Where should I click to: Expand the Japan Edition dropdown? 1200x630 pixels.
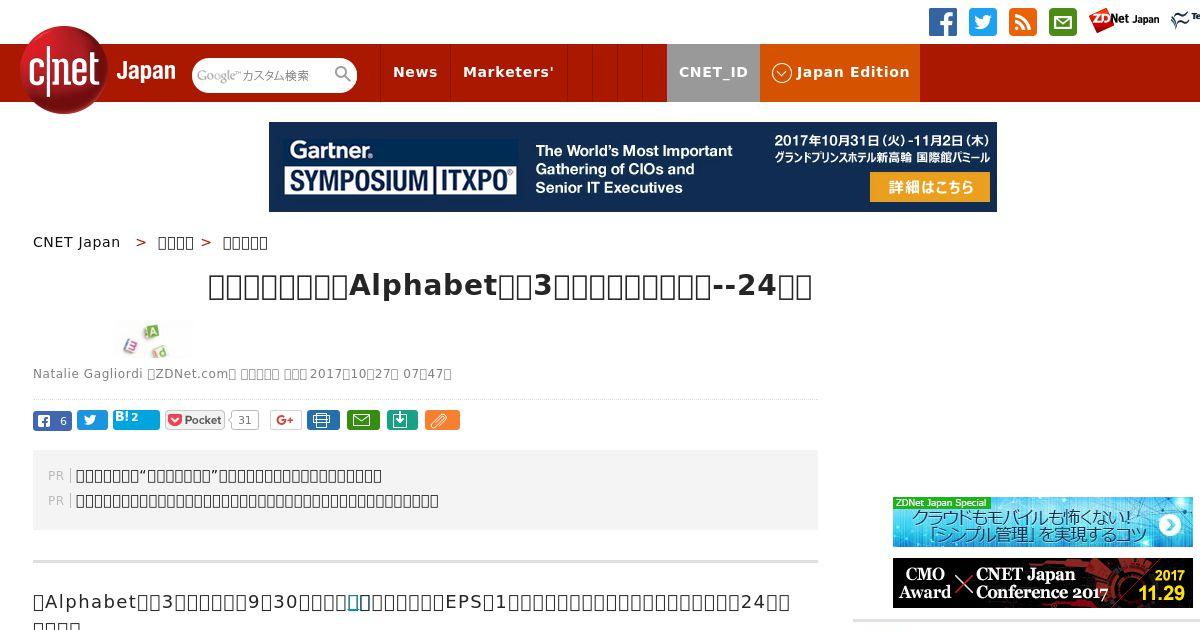pos(840,72)
